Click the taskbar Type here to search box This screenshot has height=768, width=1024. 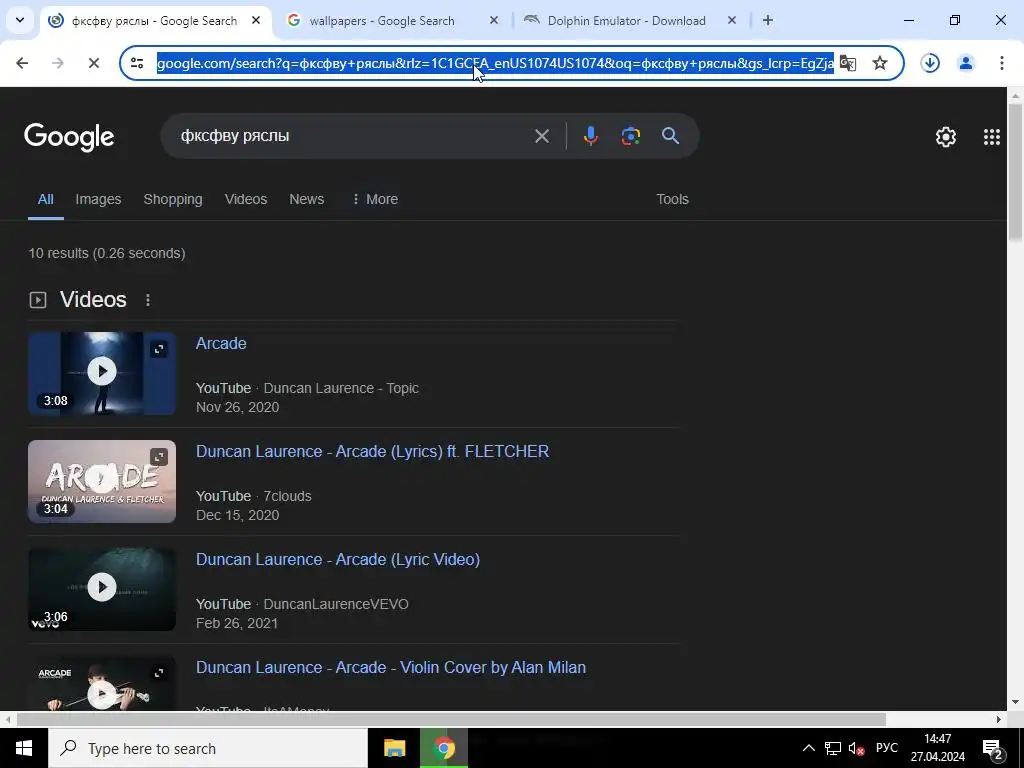(x=208, y=748)
